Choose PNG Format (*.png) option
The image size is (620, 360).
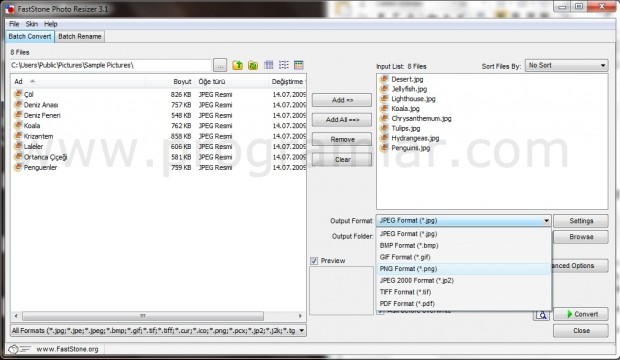[x=463, y=269]
